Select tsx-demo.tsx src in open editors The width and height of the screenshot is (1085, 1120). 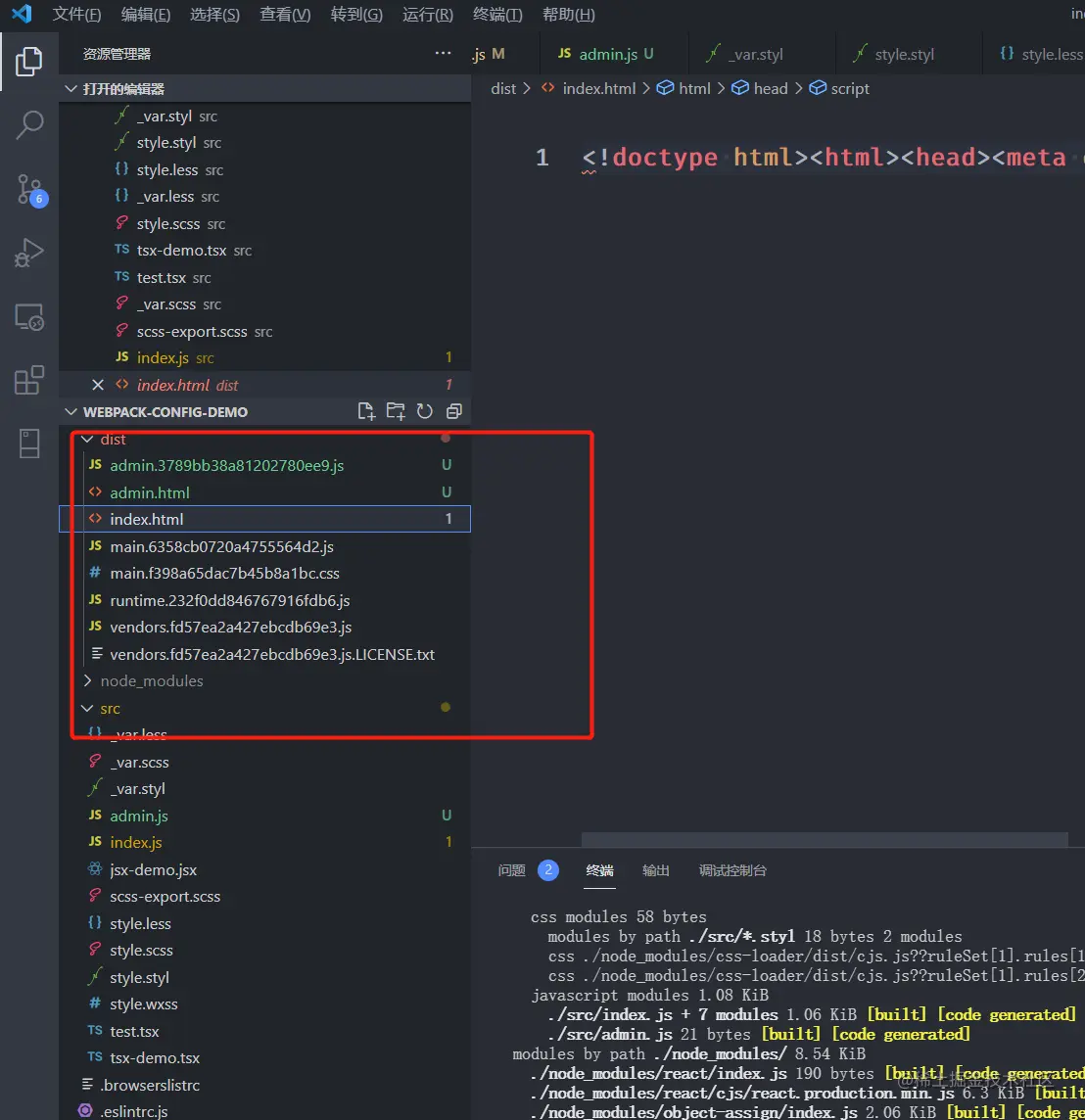coord(264,251)
